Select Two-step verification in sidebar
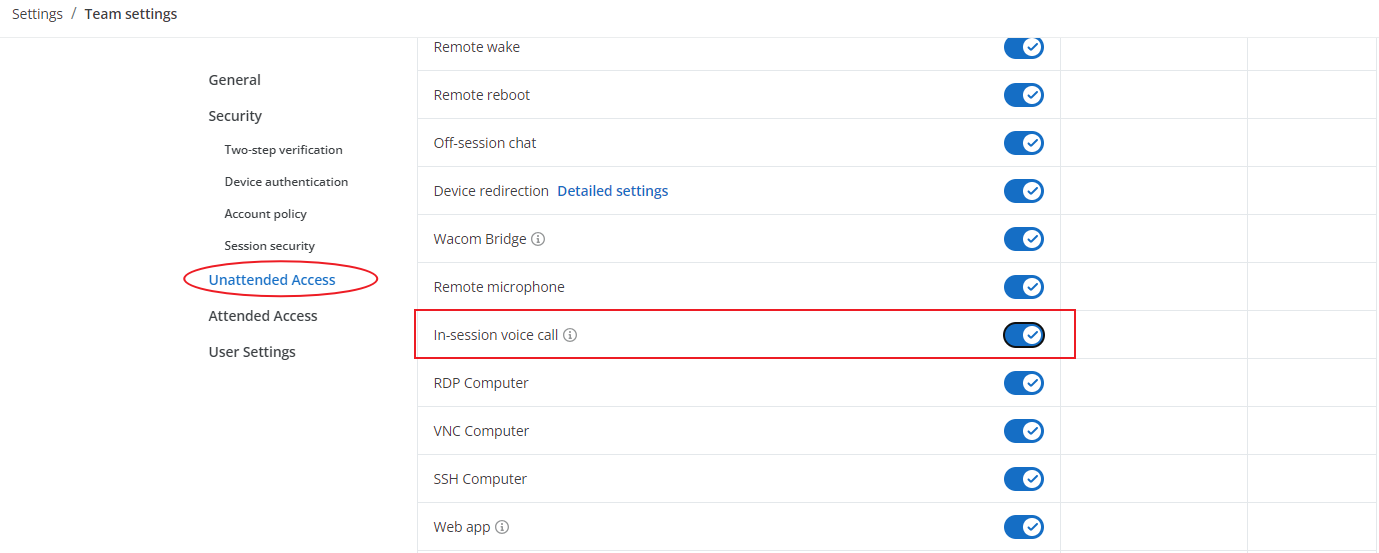Viewport: 1379px width, 553px height. (x=283, y=150)
